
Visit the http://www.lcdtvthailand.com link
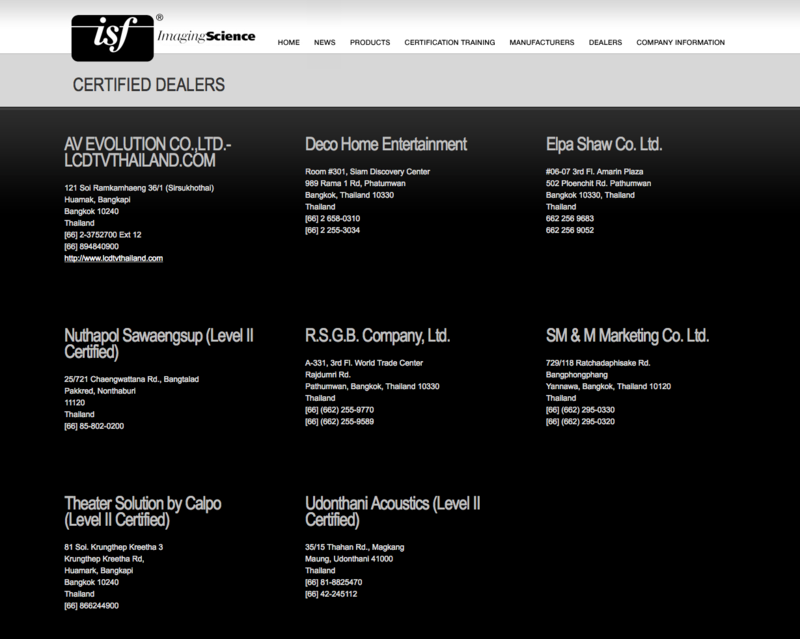point(114,258)
